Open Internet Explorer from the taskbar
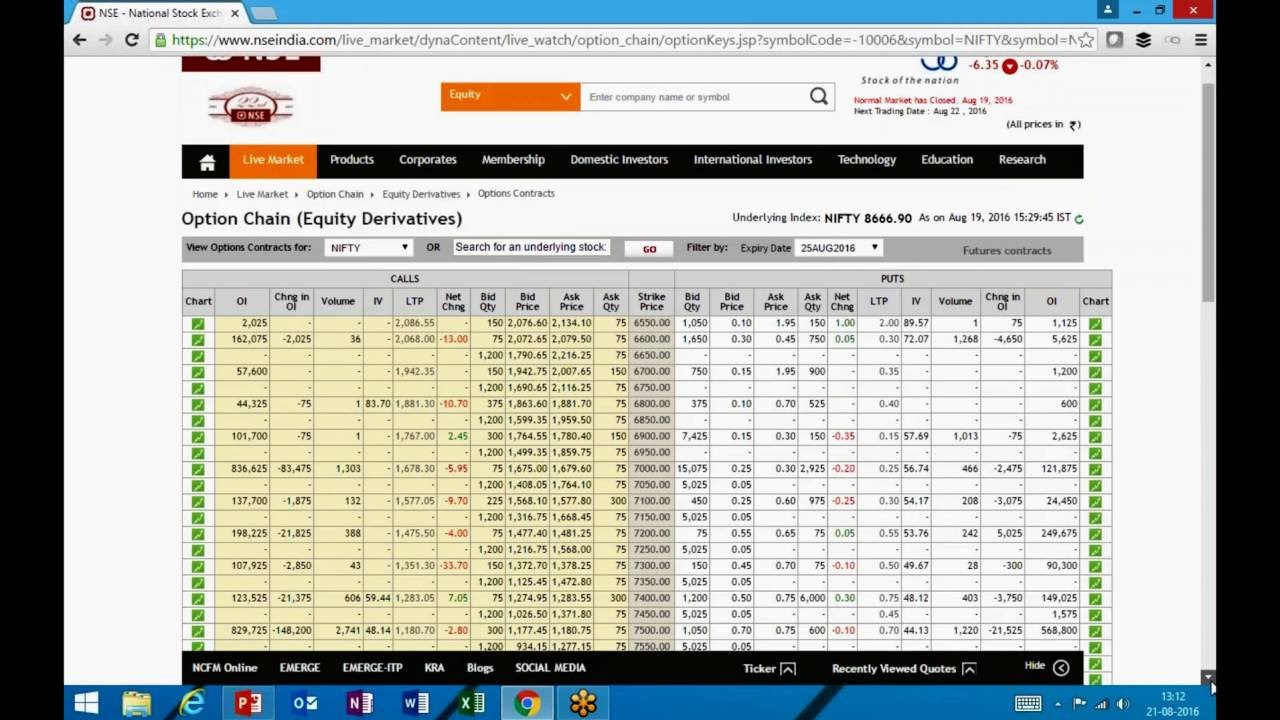Viewport: 1280px width, 720px height. [x=191, y=703]
